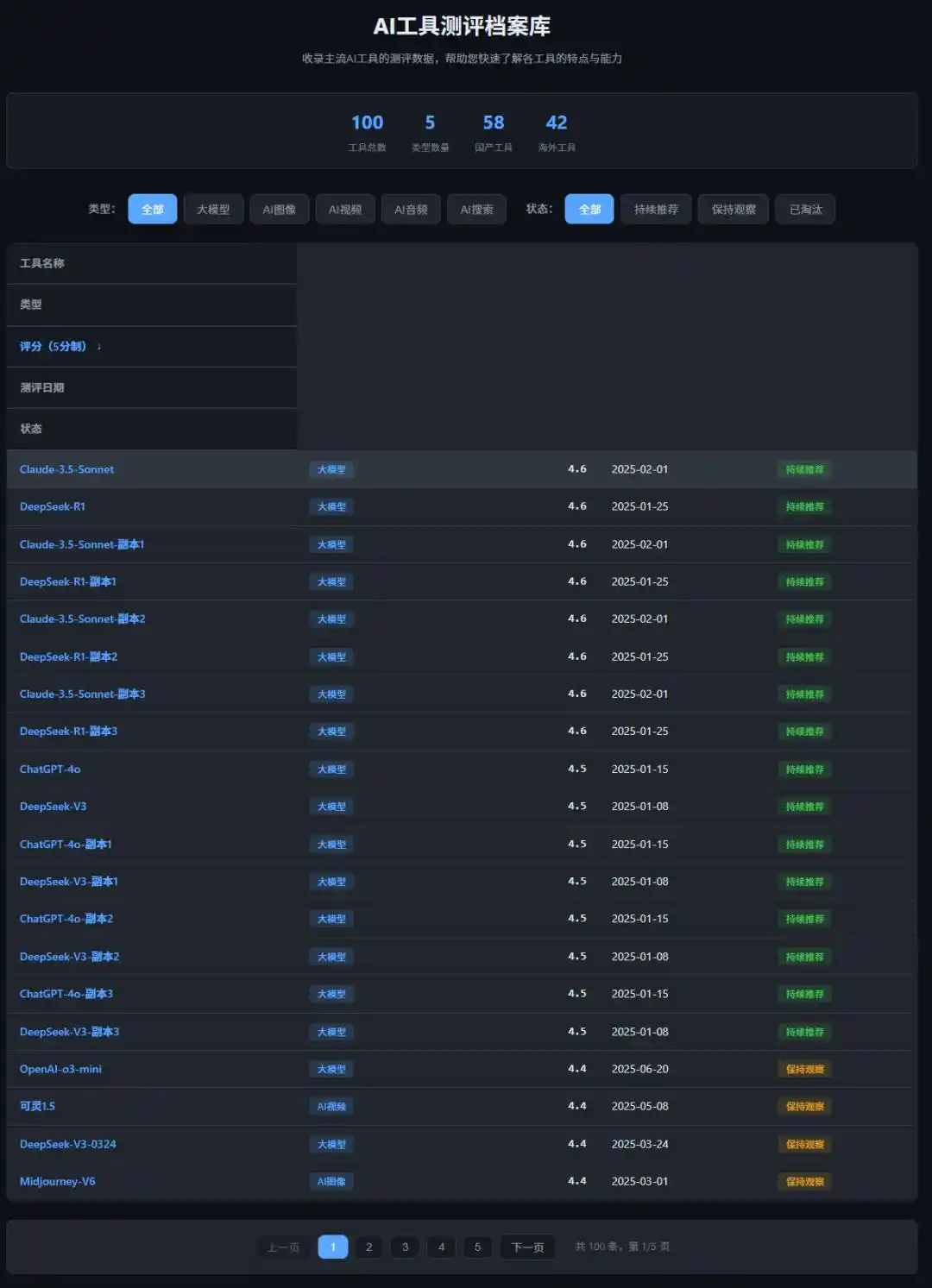Image resolution: width=932 pixels, height=1288 pixels.
Task: Open the Claude-3.5-Sonnet tool link
Action: pos(66,469)
